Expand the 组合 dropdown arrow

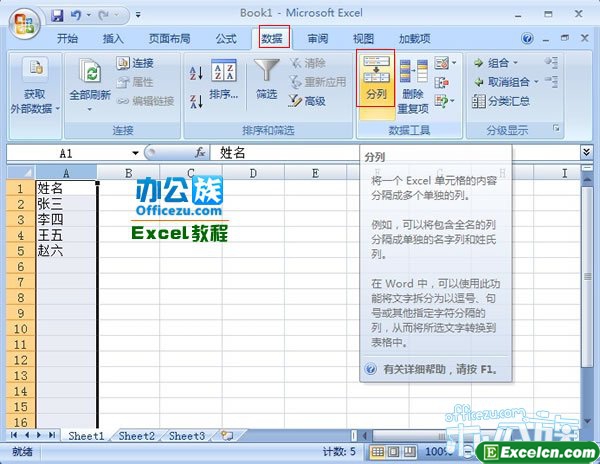tap(515, 63)
